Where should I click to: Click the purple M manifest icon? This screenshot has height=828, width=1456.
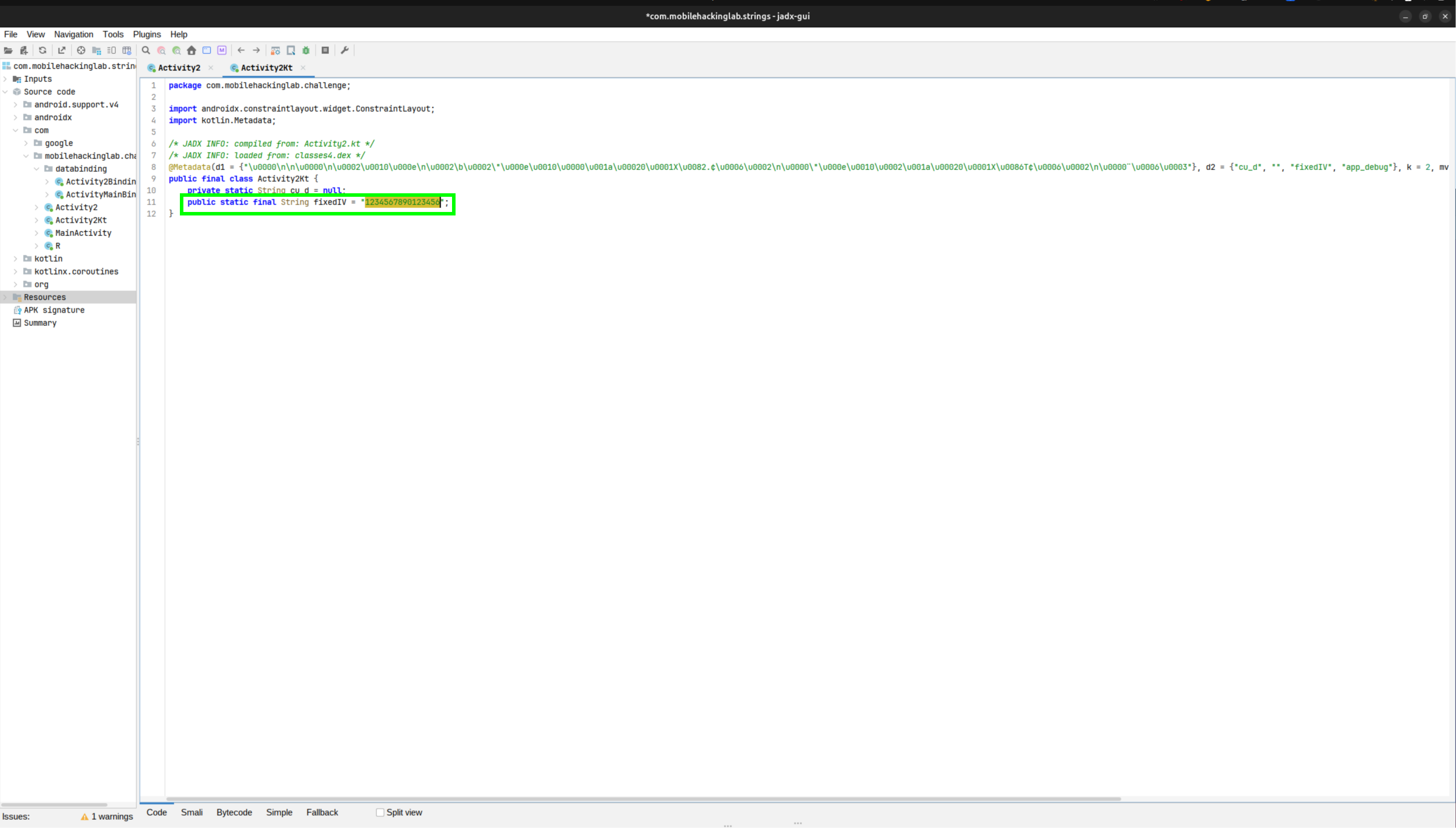(222, 51)
